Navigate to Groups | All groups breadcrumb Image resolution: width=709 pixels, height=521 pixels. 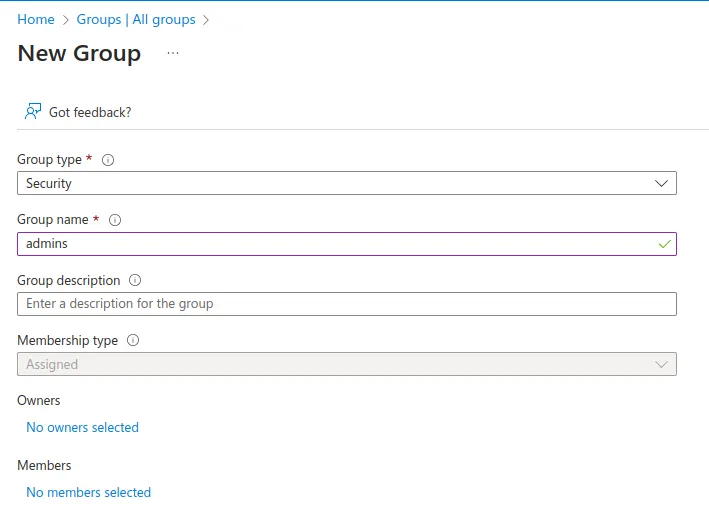pos(136,20)
